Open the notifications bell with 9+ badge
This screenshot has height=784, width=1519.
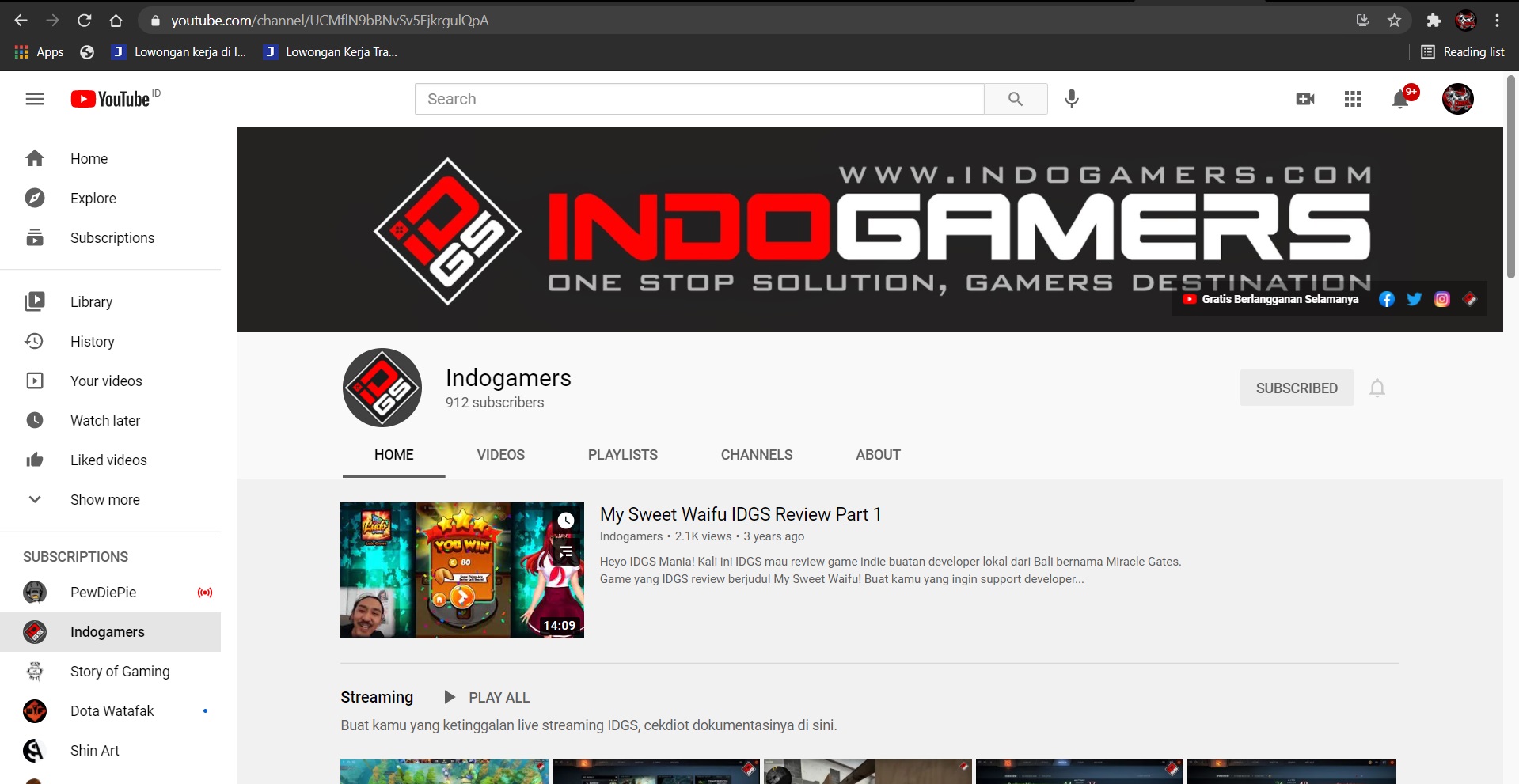(1401, 99)
